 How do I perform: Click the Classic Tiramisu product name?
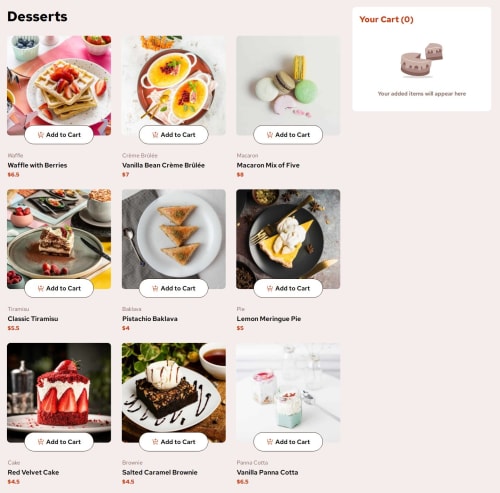pos(33,319)
